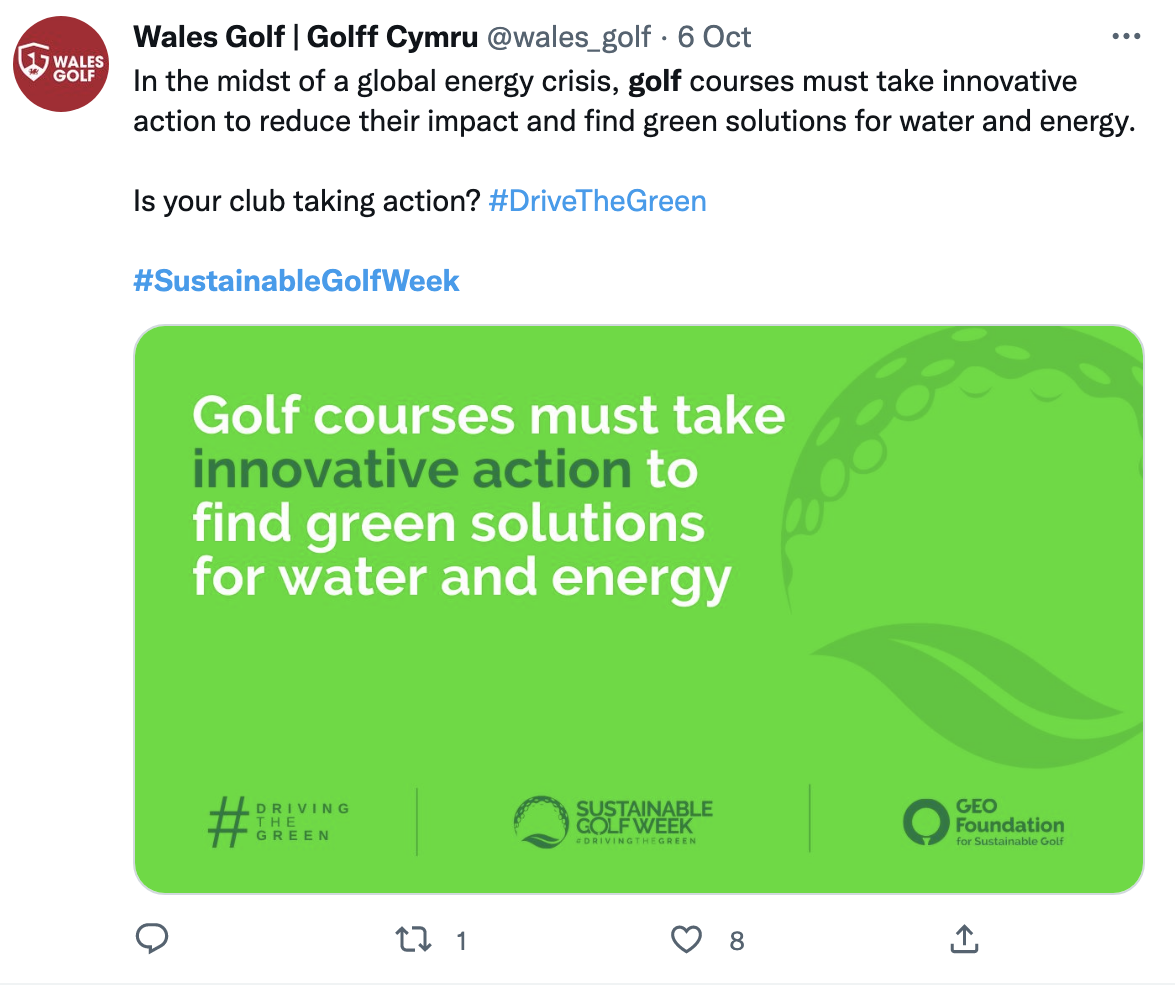View the likes count of 8

point(737,941)
